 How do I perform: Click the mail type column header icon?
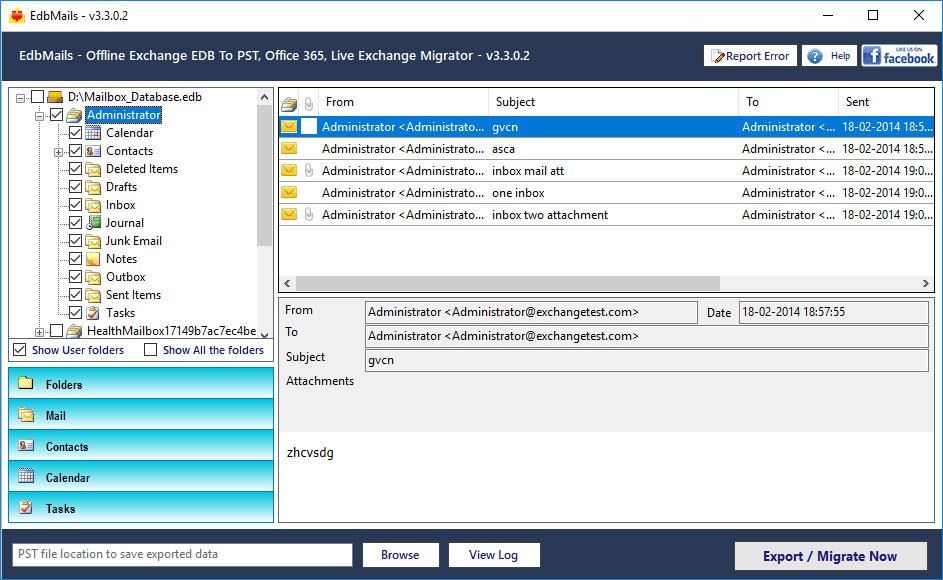[289, 104]
